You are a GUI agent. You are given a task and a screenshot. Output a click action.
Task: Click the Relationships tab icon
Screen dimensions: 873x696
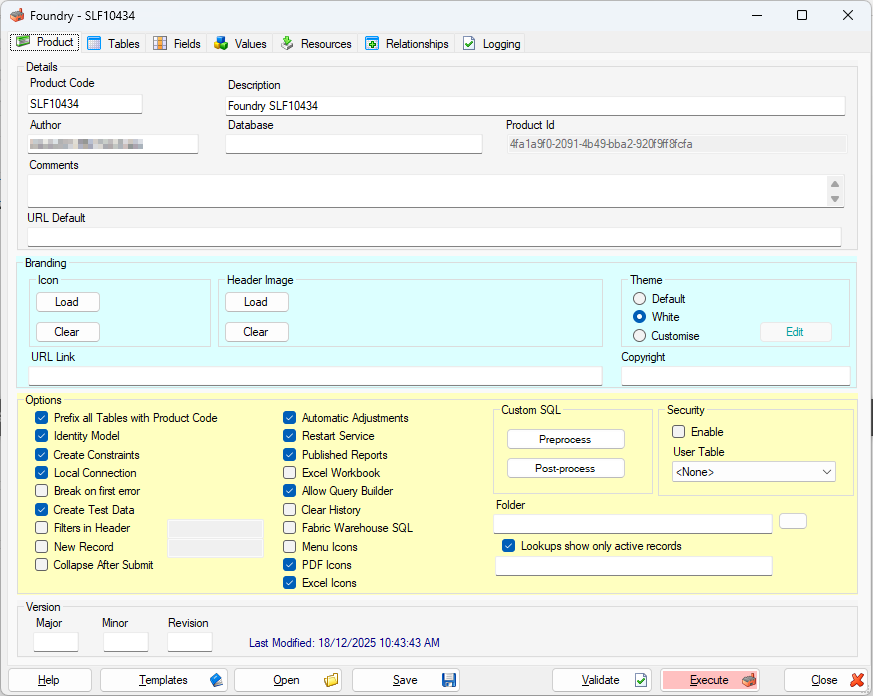pos(372,43)
